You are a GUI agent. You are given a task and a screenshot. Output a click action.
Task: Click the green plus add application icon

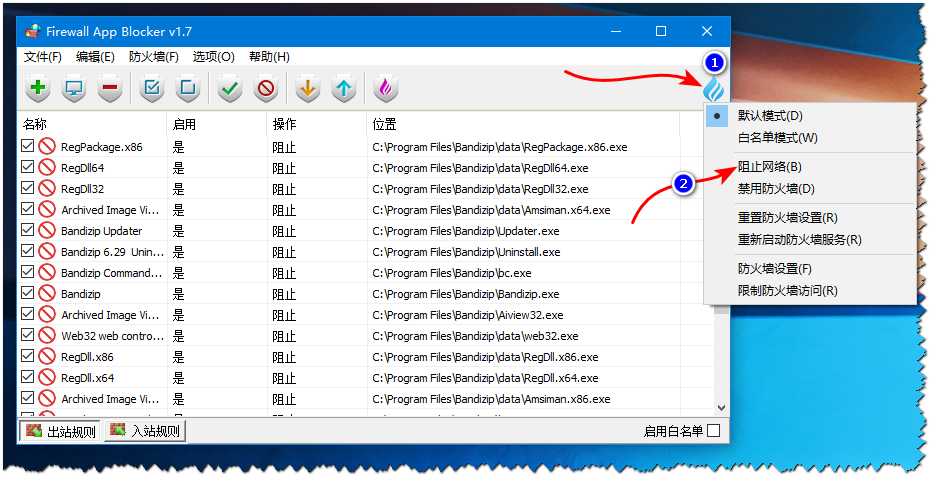[x=38, y=88]
